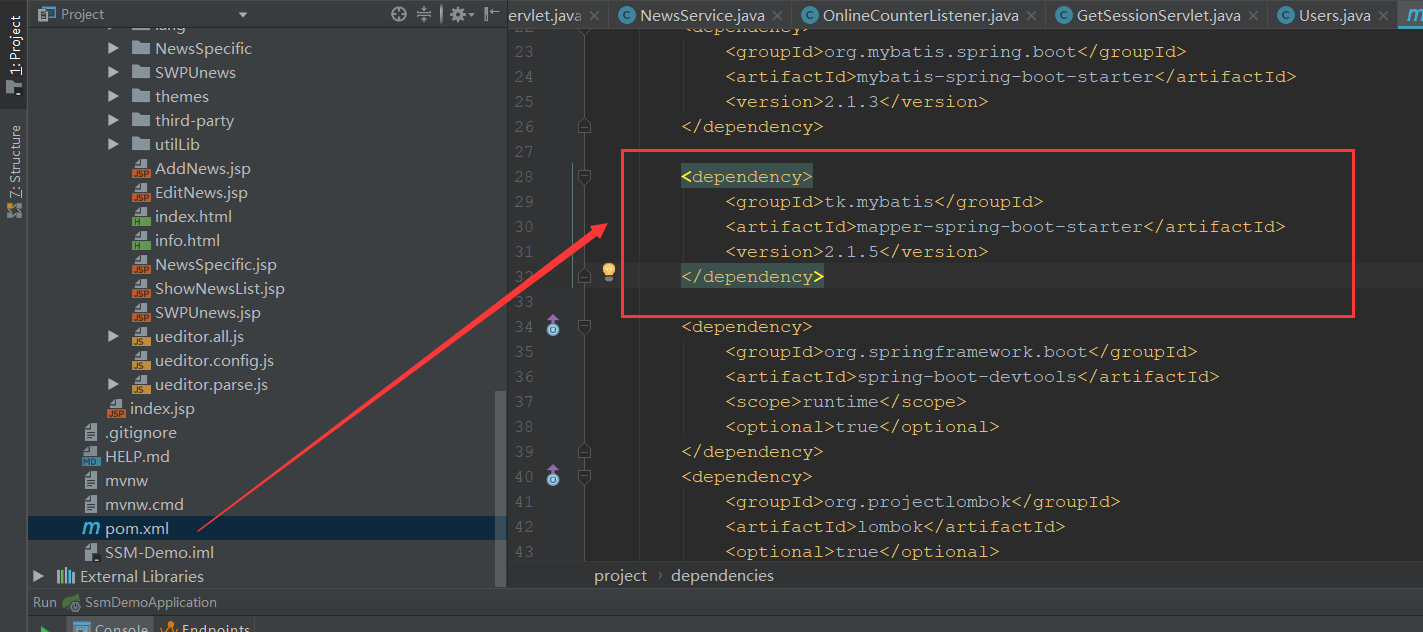Hide the Project panel with the hide icon
Viewport: 1423px width, 632px height.
(x=491, y=14)
